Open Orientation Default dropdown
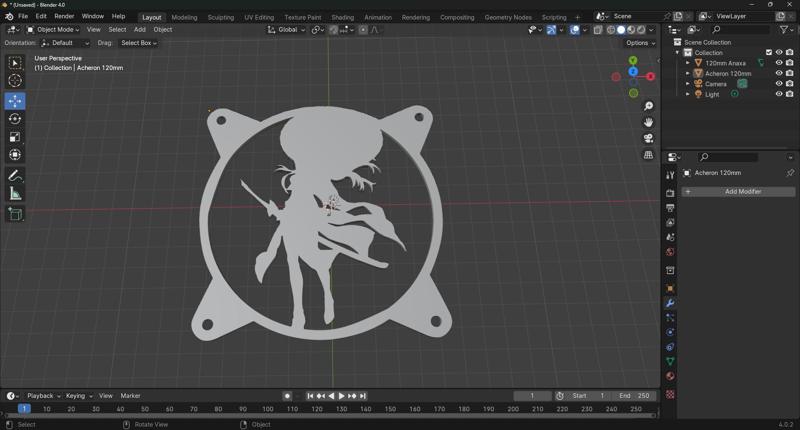This screenshot has width=800, height=430. [65, 43]
